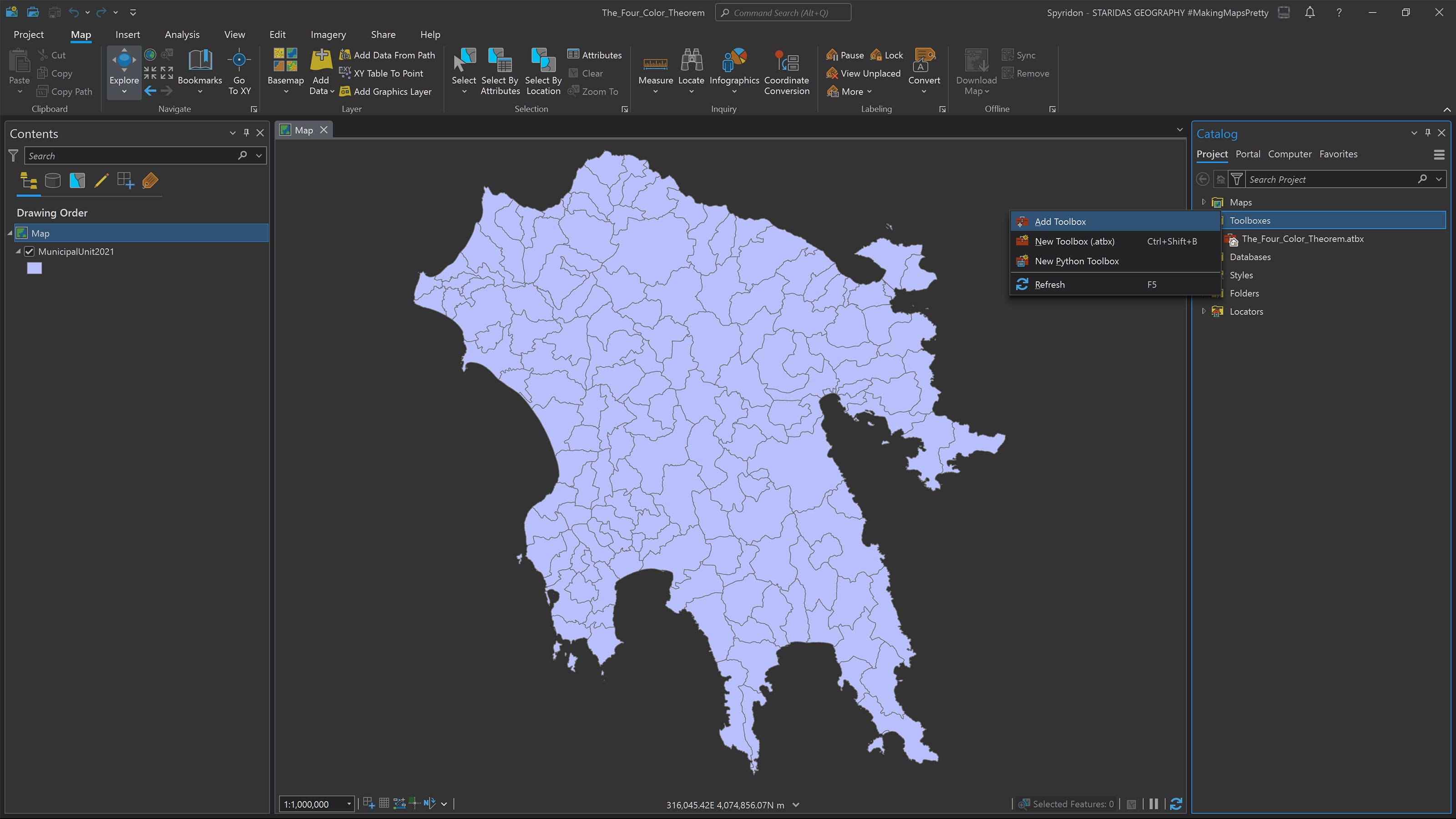Choose New Python Toolbox from context menu
The image size is (1456, 819).
(x=1076, y=261)
